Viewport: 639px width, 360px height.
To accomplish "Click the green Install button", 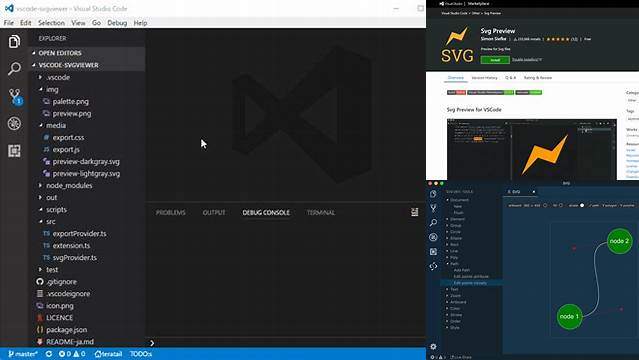I will [x=495, y=60].
